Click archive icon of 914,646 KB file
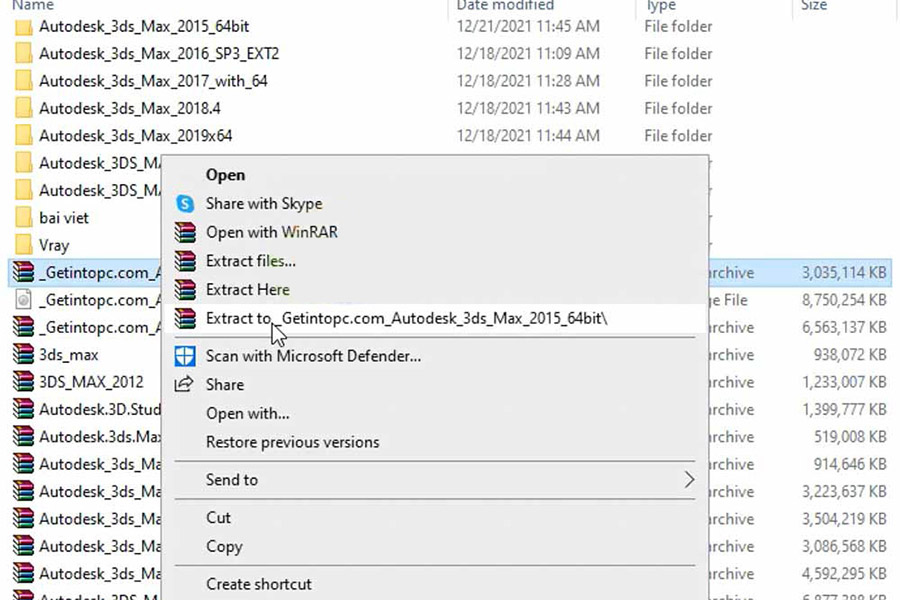900x600 pixels. pyautogui.click(x=23, y=464)
